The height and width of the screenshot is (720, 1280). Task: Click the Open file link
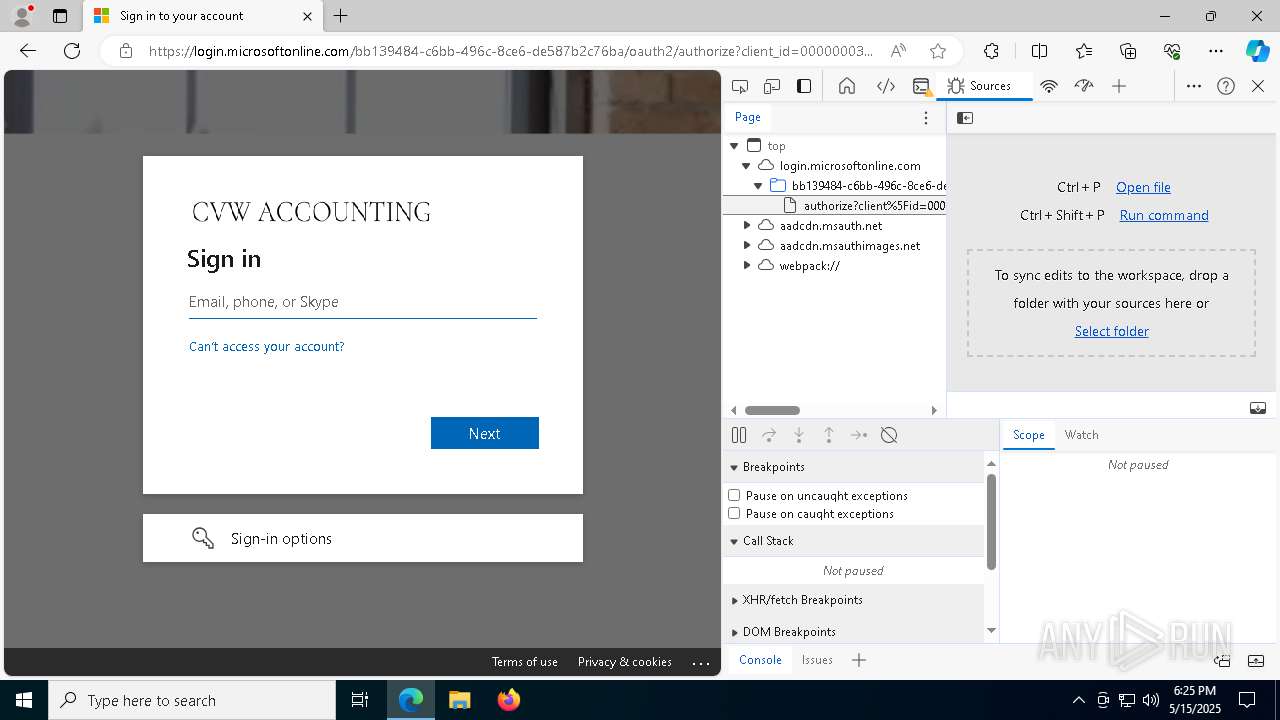[x=1143, y=187]
